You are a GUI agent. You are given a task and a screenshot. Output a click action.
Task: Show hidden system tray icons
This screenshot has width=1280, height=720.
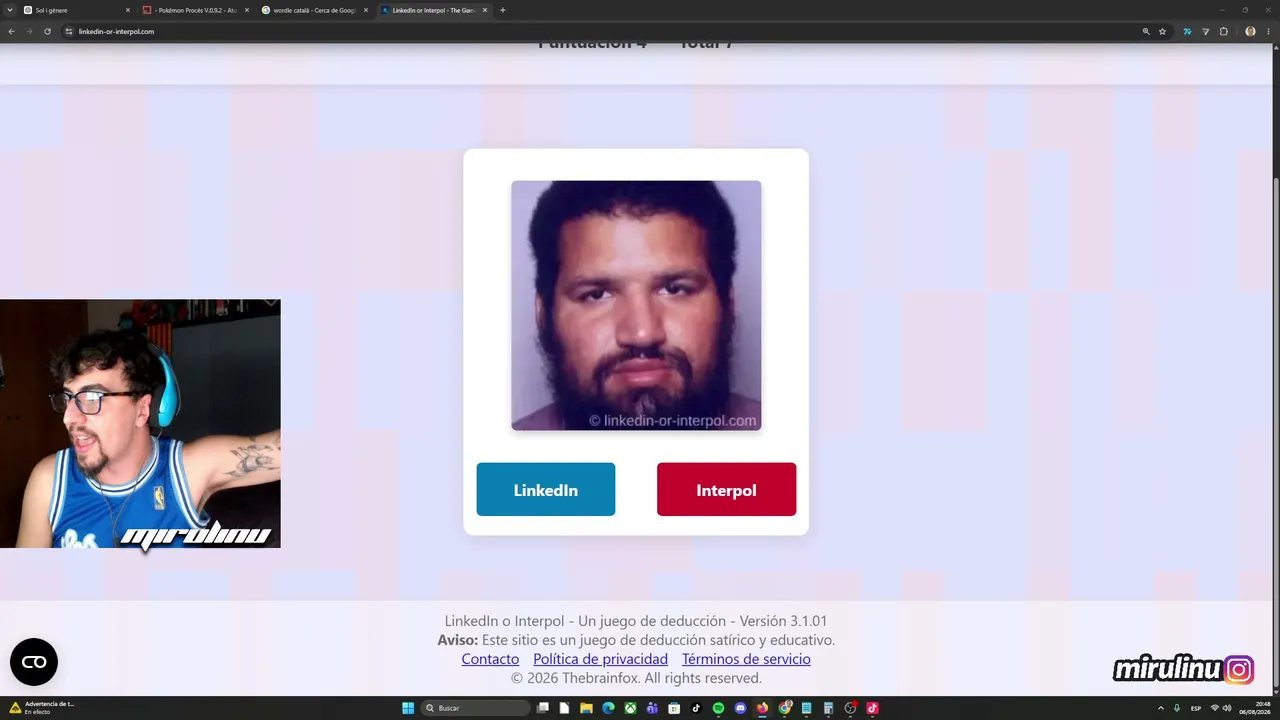coord(1160,708)
